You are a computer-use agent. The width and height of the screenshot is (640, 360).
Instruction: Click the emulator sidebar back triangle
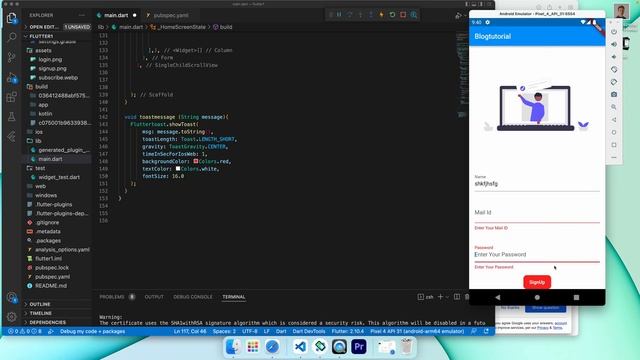click(614, 120)
